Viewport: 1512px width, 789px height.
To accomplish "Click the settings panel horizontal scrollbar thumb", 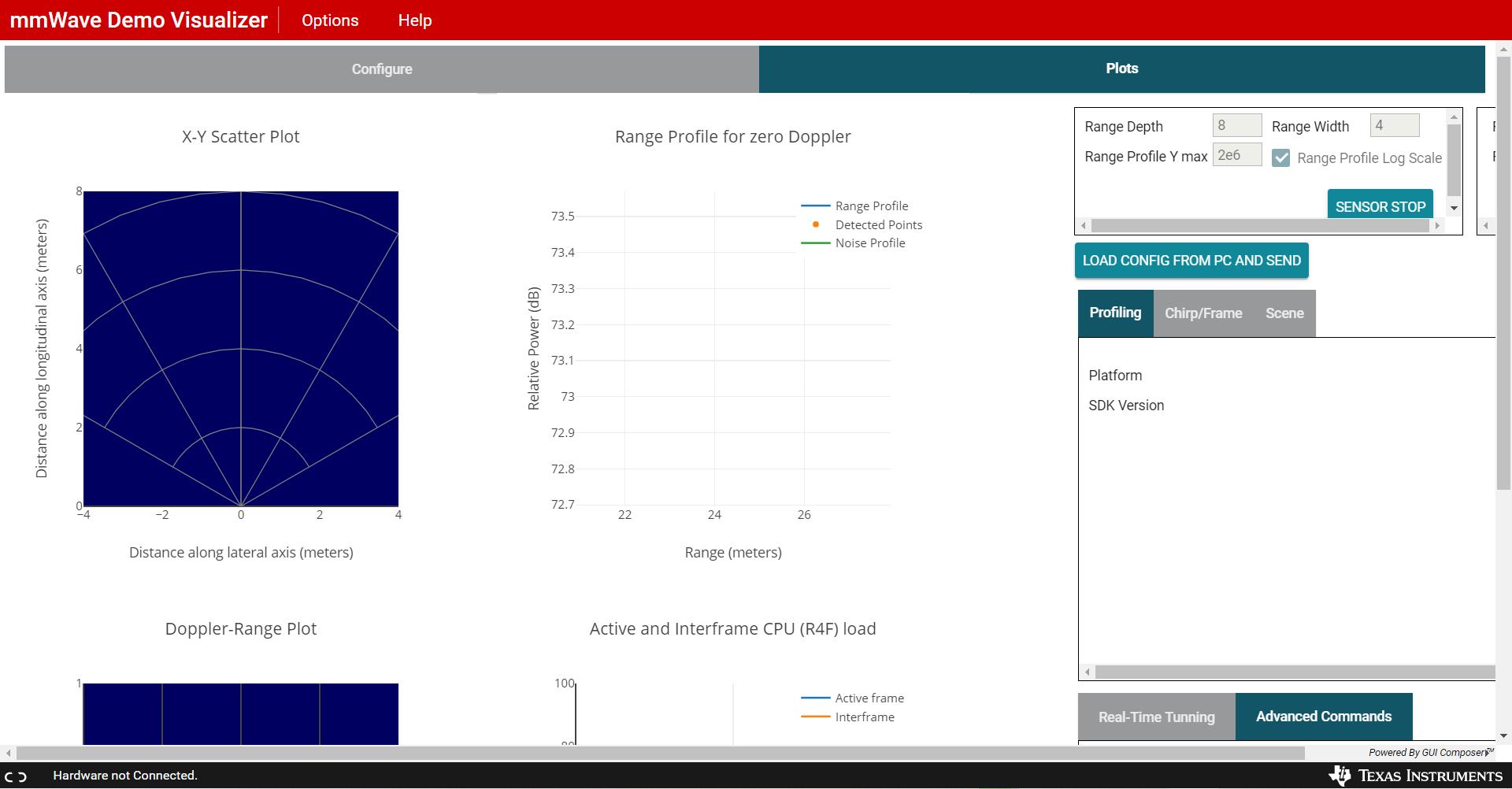I will 1260,226.
